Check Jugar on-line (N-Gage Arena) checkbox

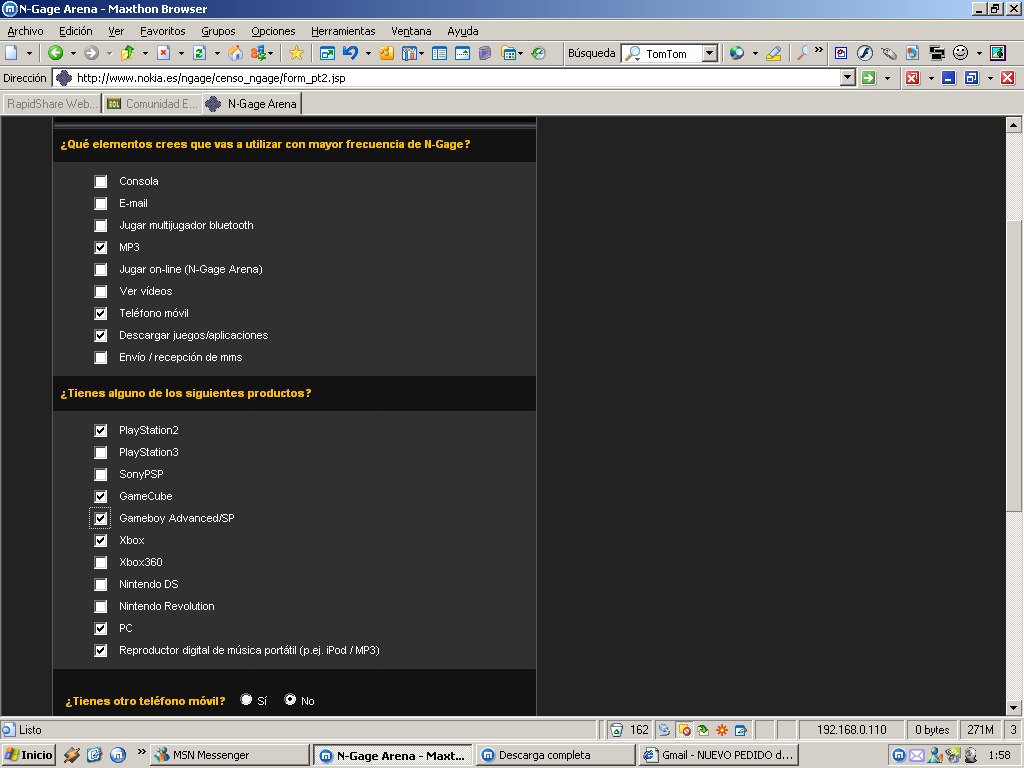pos(101,270)
